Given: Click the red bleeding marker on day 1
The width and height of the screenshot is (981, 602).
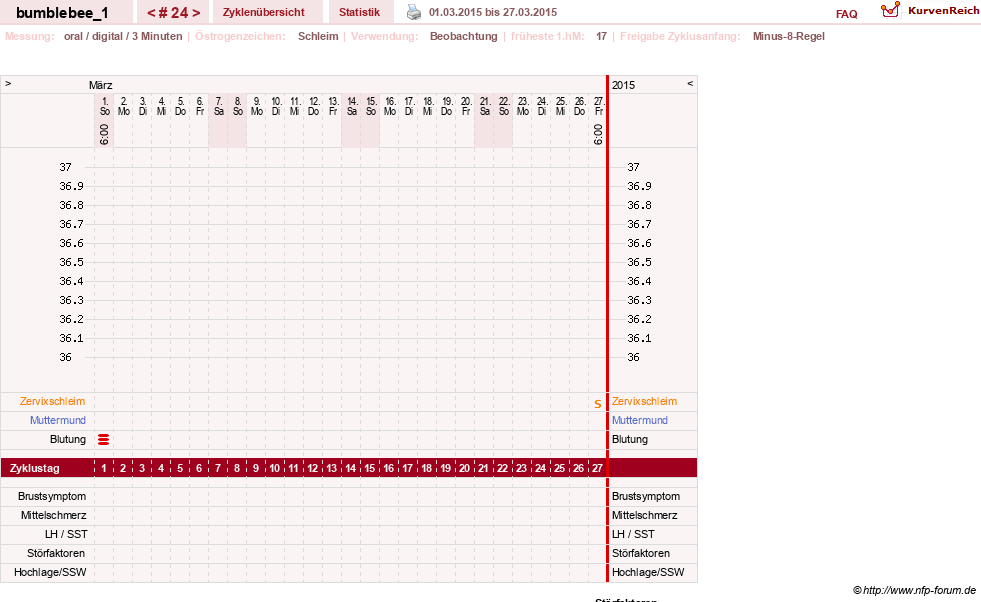Looking at the screenshot, I should pos(104,440).
